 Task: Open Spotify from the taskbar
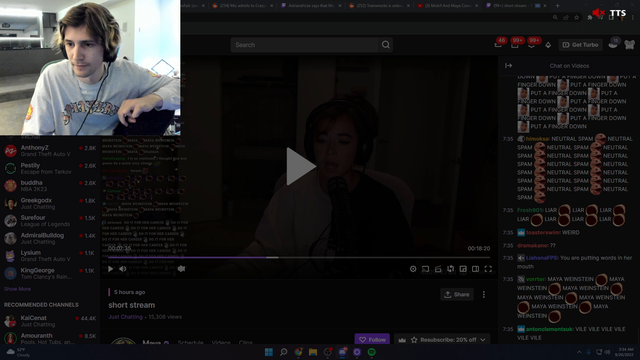[371, 352]
